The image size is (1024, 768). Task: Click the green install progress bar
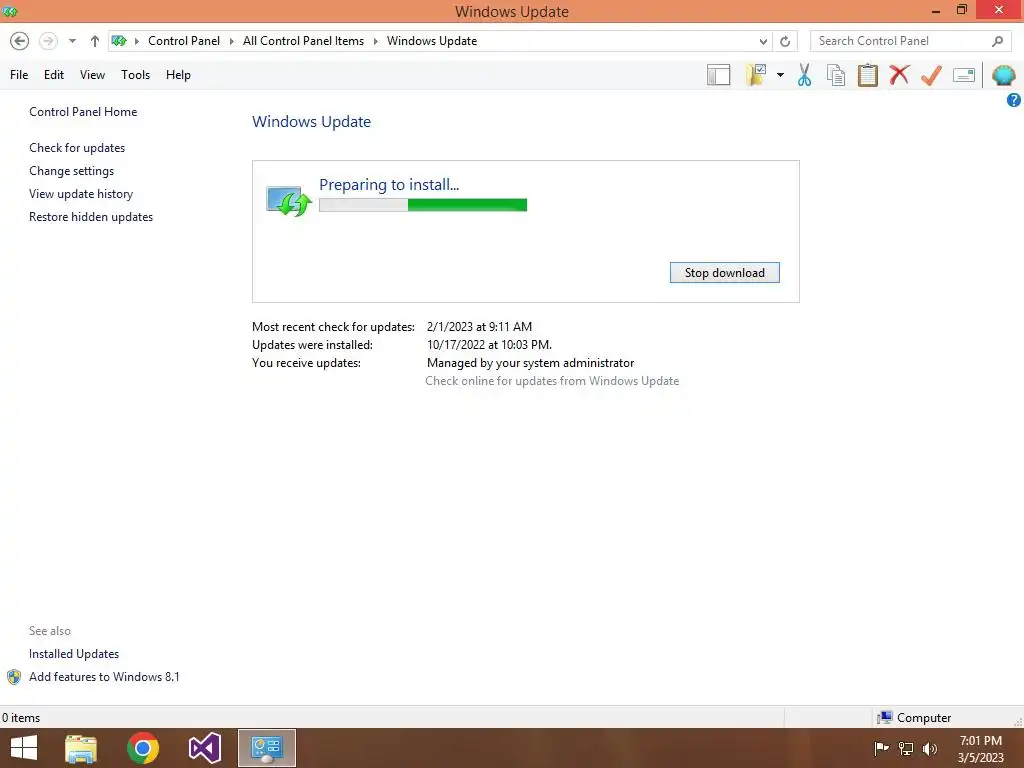point(423,205)
